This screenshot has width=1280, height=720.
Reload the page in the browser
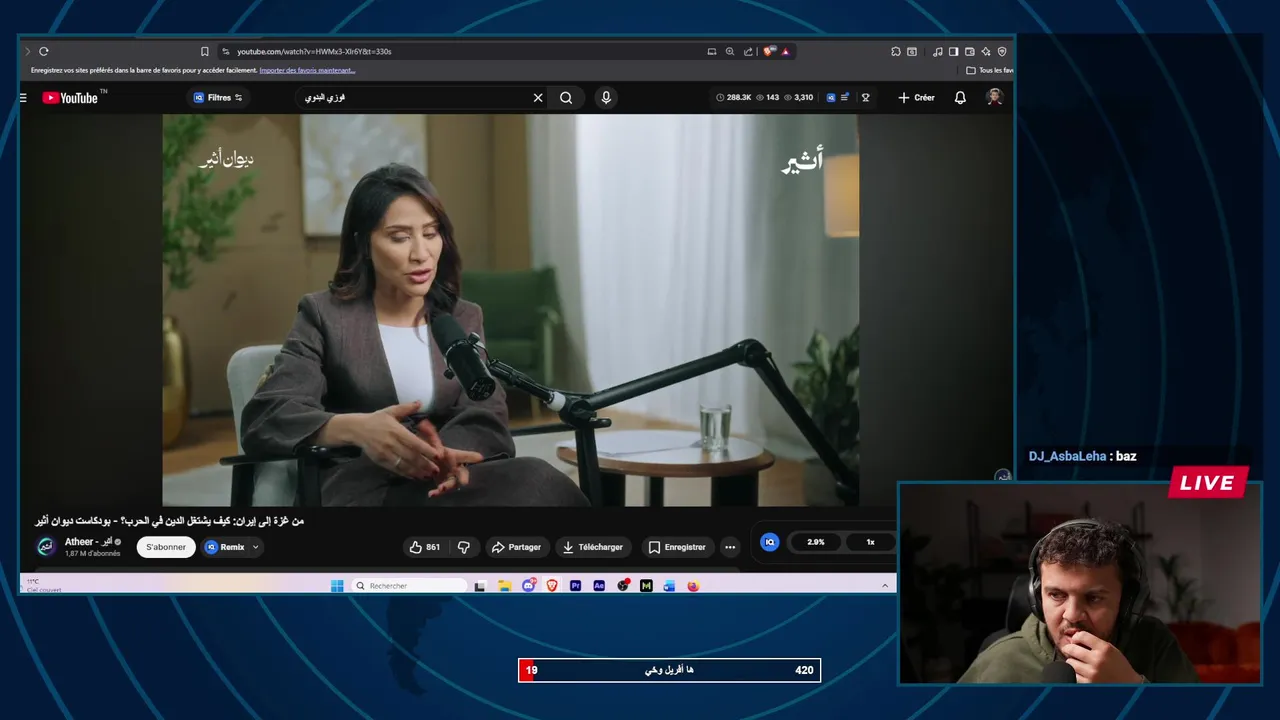(44, 51)
